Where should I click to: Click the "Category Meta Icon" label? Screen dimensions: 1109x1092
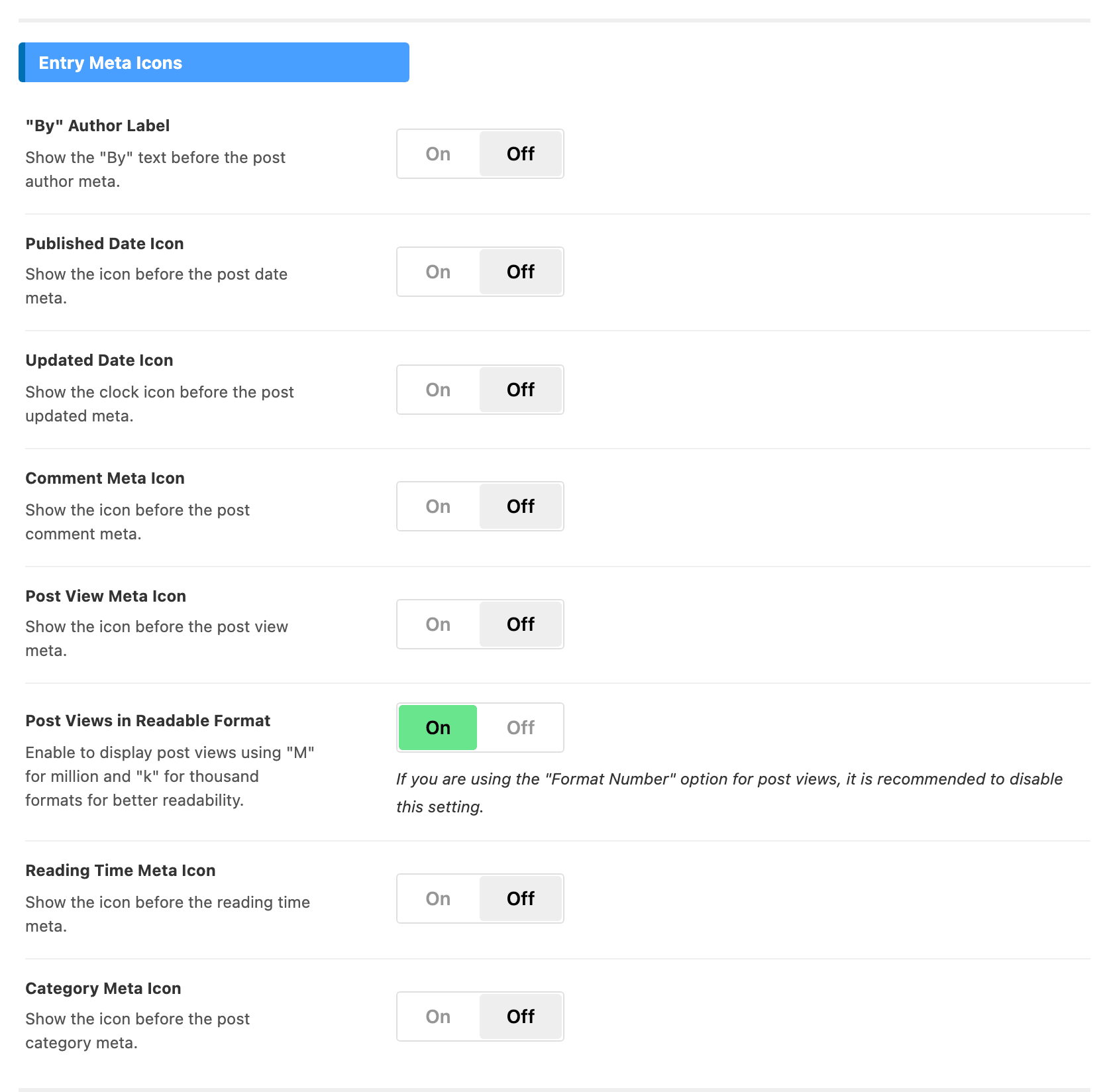click(x=103, y=989)
